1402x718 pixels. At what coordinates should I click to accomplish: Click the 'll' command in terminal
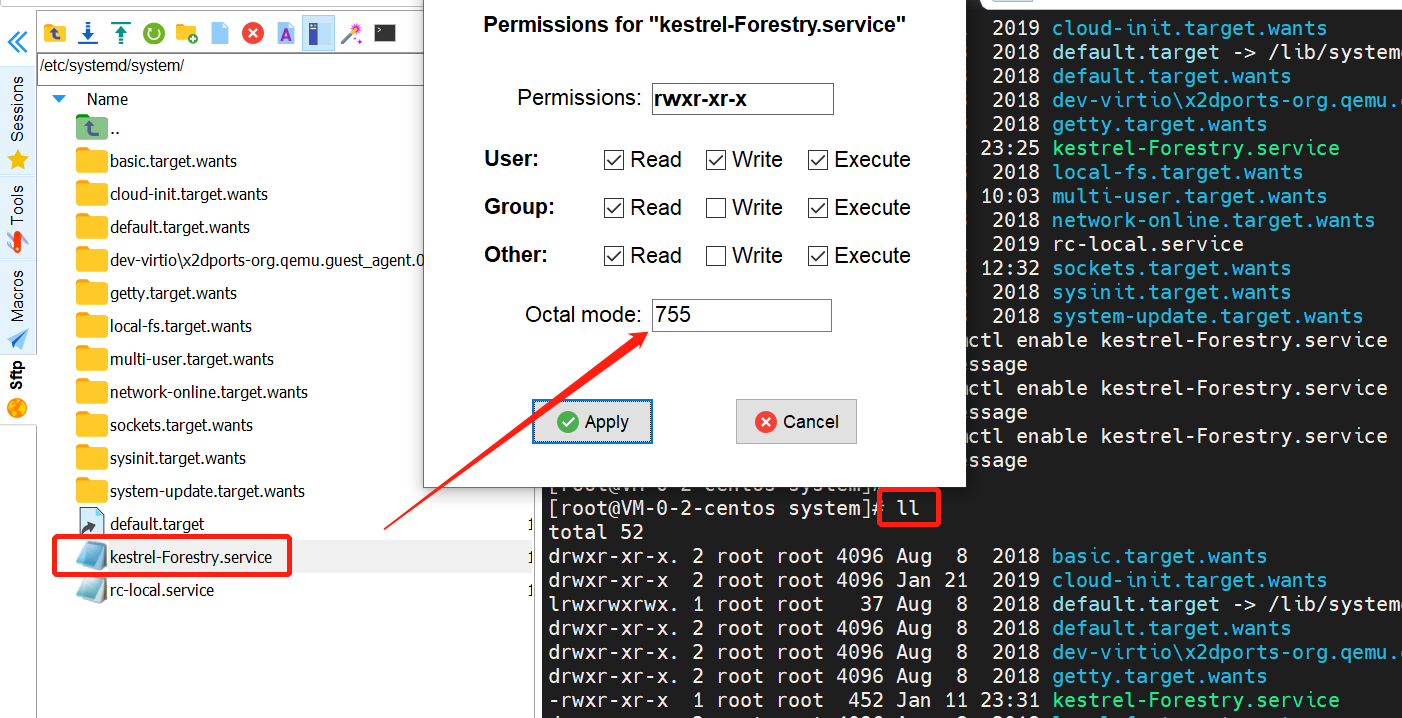pos(908,508)
